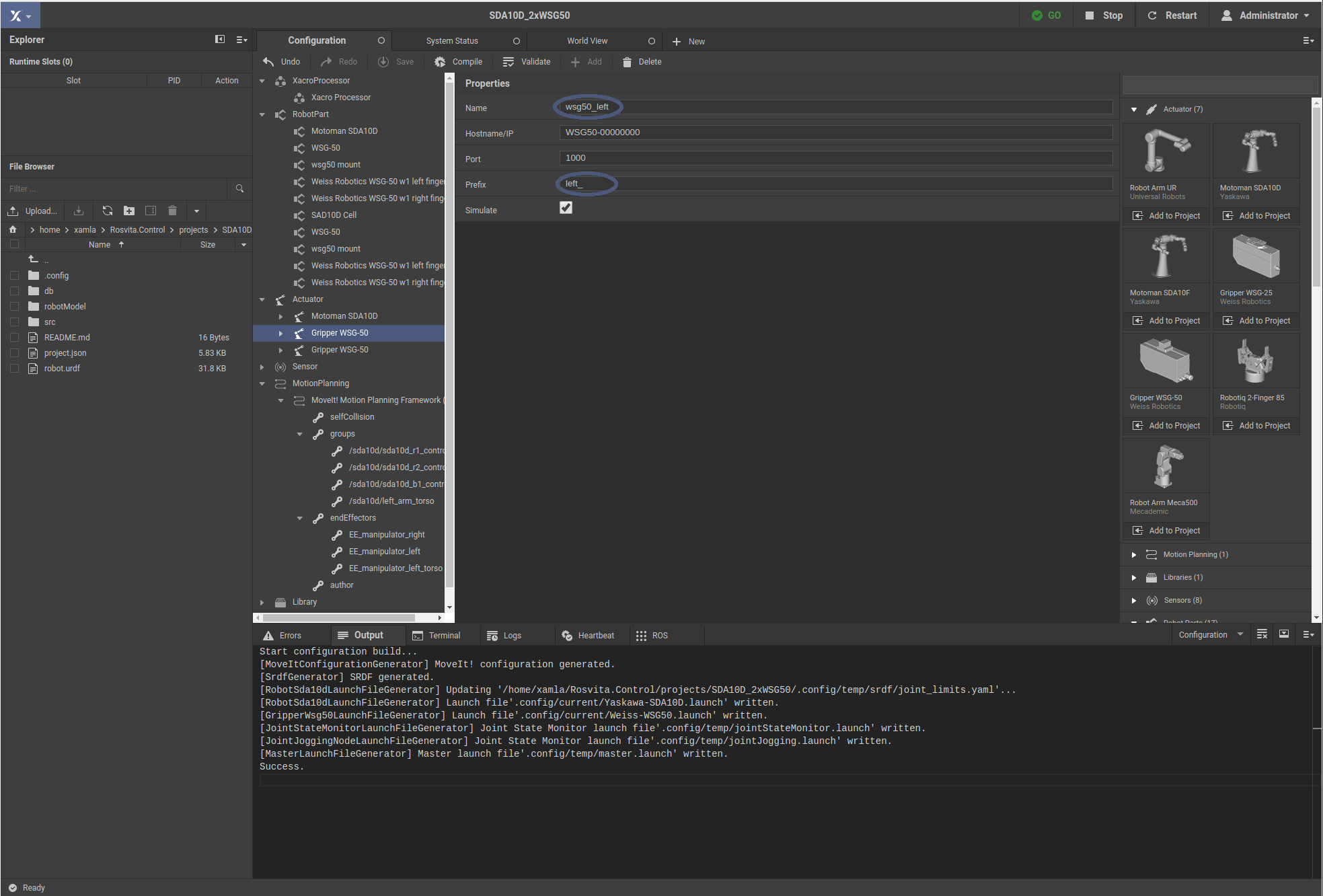The height and width of the screenshot is (896, 1323).
Task: Click the download icon in File Browser toolbar
Action: 79,211
